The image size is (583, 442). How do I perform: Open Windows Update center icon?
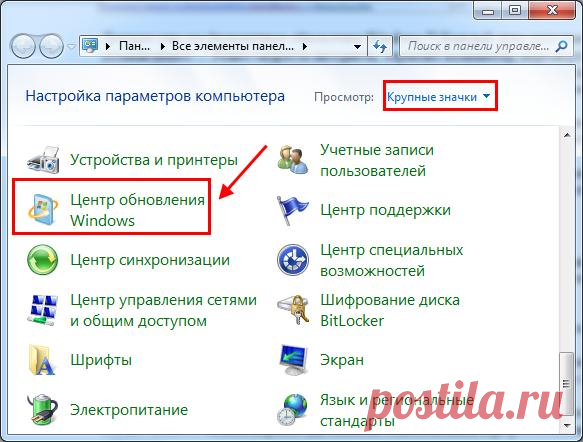coord(43,210)
